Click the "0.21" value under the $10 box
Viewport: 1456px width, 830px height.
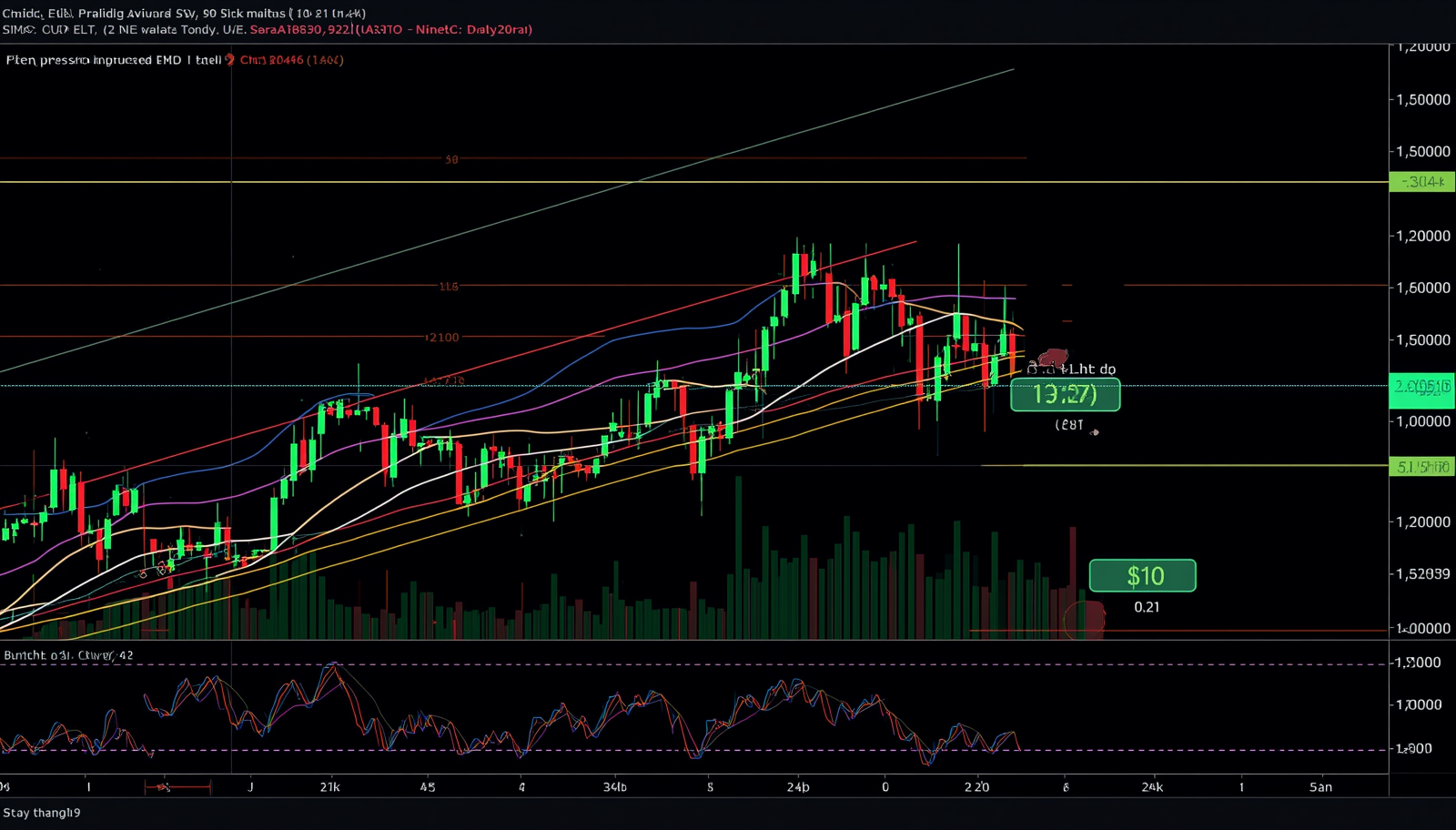tap(1147, 607)
